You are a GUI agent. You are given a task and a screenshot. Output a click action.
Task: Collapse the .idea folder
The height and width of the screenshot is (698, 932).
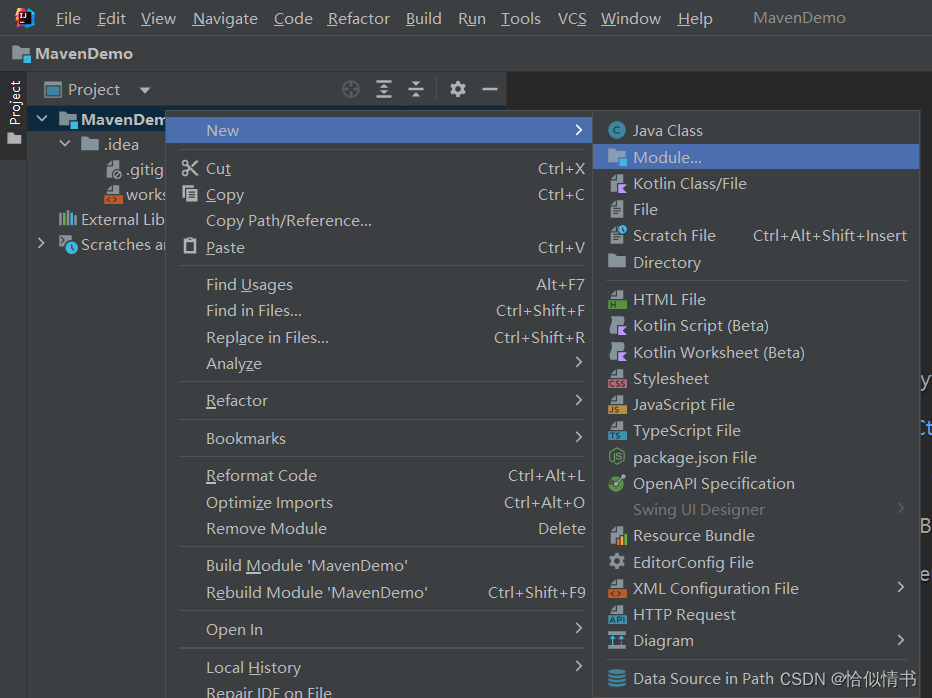(x=64, y=143)
